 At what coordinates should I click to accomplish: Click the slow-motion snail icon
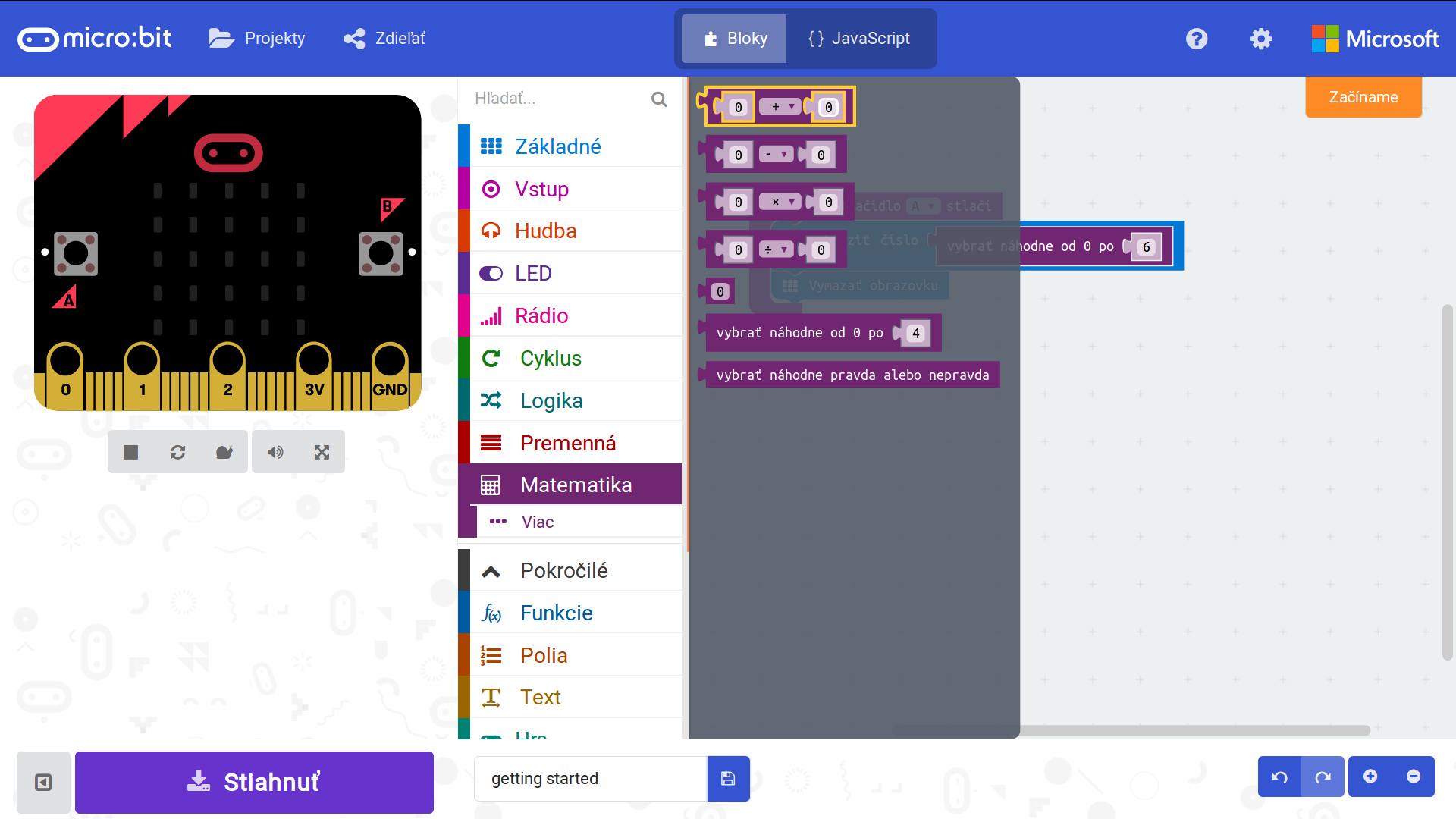[x=224, y=452]
